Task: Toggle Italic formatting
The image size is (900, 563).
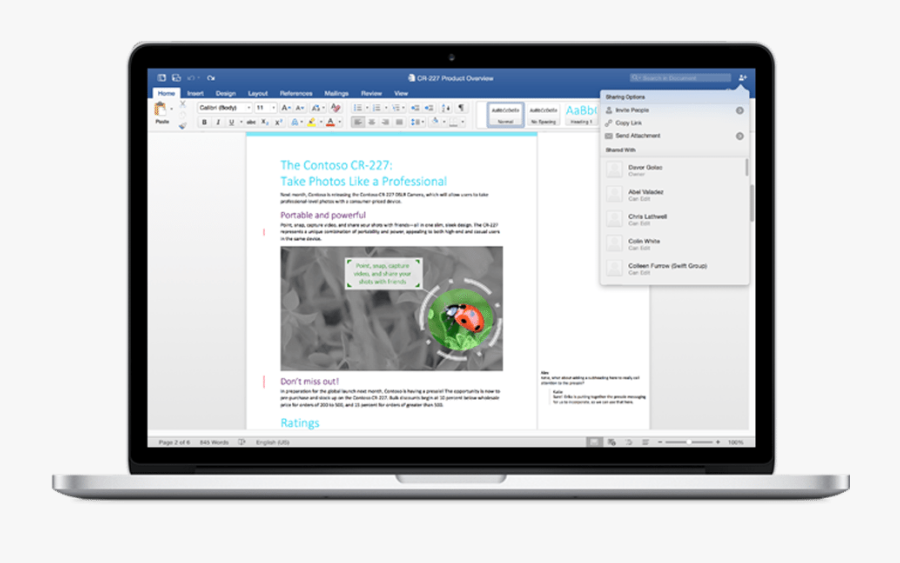Action: point(218,122)
